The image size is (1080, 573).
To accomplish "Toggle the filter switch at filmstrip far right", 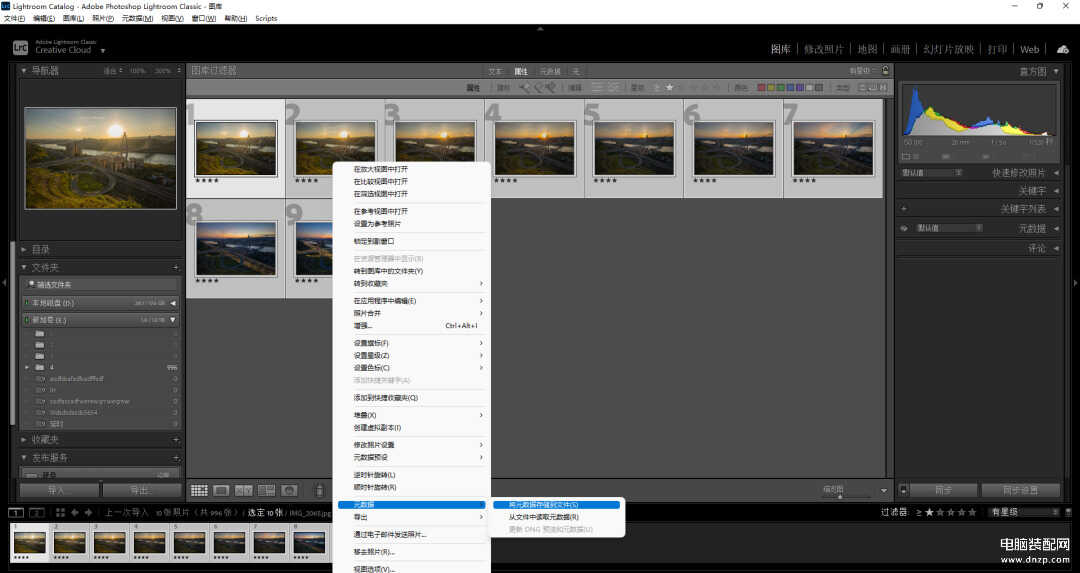I will click(1068, 512).
